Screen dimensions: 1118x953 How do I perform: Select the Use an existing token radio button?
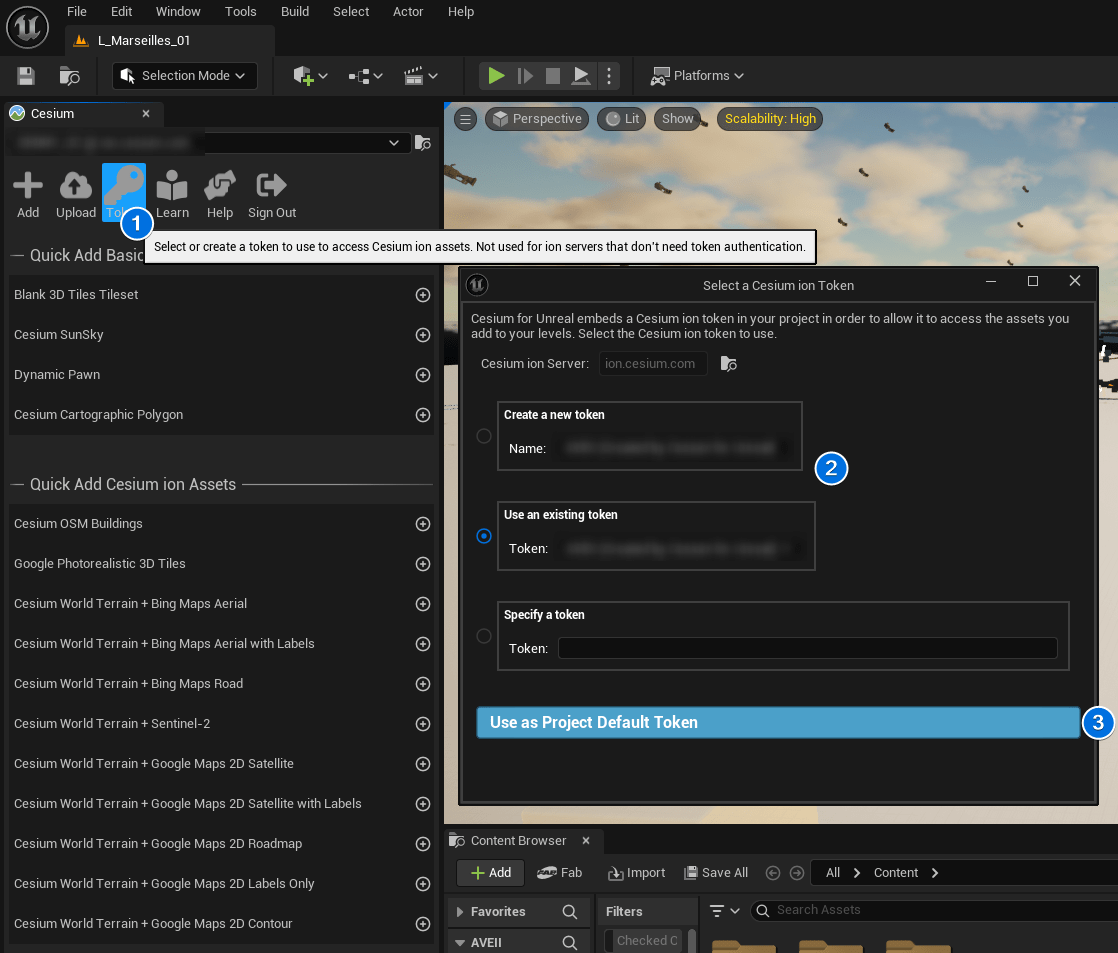pyautogui.click(x=484, y=536)
